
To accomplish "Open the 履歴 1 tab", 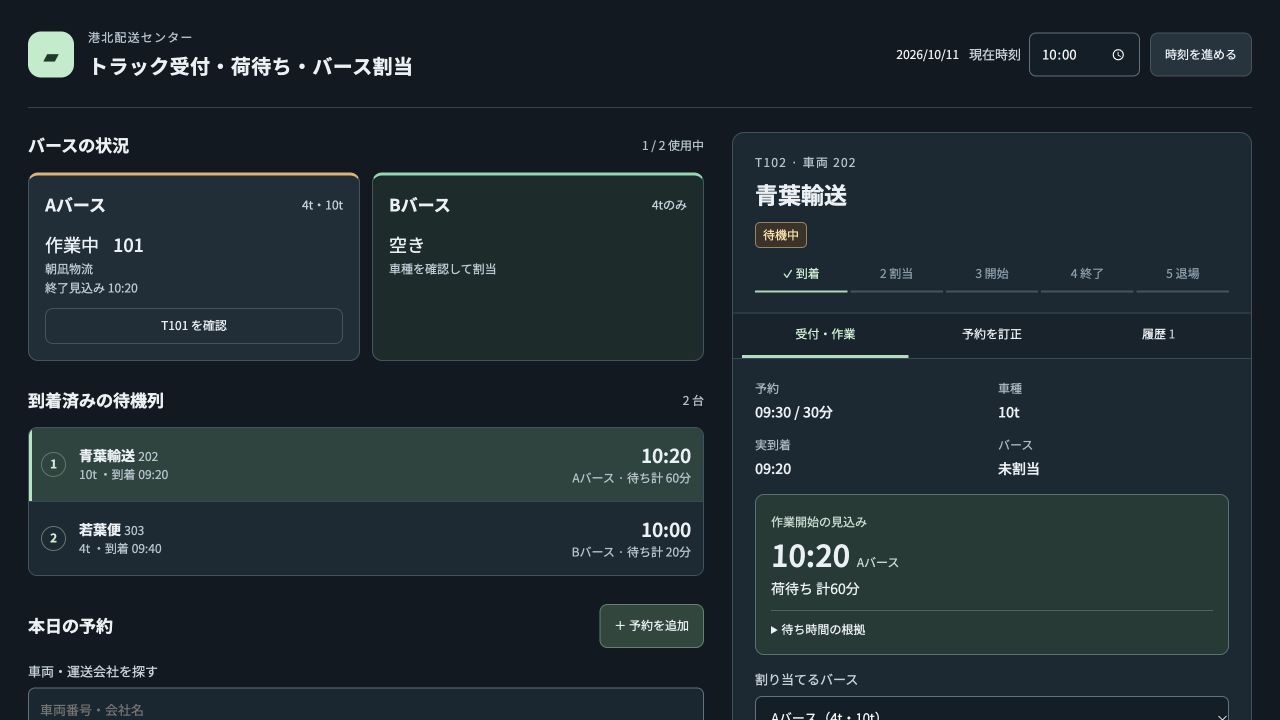I will pyautogui.click(x=1158, y=335).
